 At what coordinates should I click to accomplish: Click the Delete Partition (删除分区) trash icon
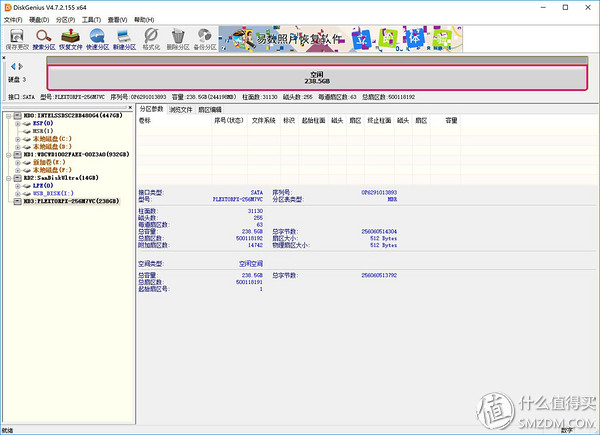click(x=178, y=39)
